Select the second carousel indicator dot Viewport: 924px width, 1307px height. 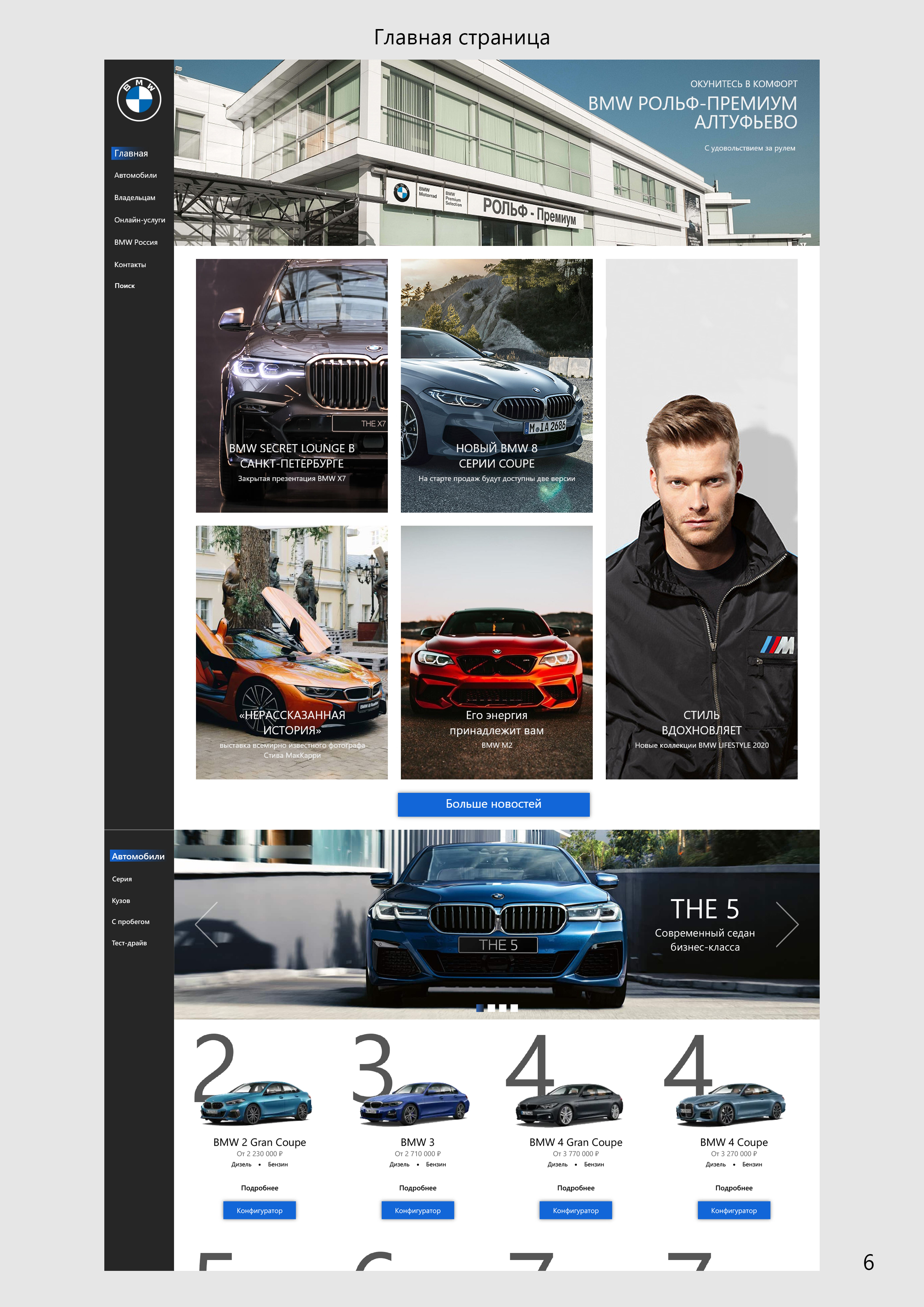click(491, 1007)
